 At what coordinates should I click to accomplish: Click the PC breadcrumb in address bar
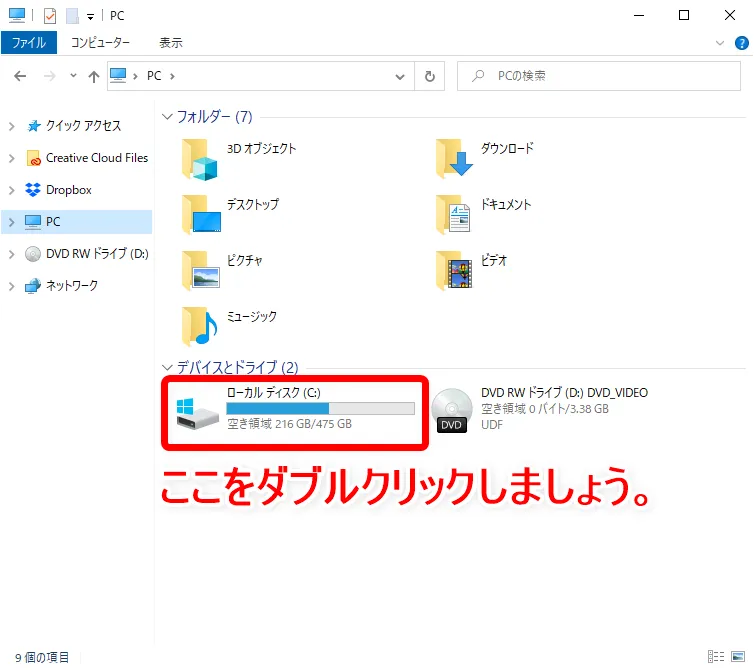[x=154, y=76]
